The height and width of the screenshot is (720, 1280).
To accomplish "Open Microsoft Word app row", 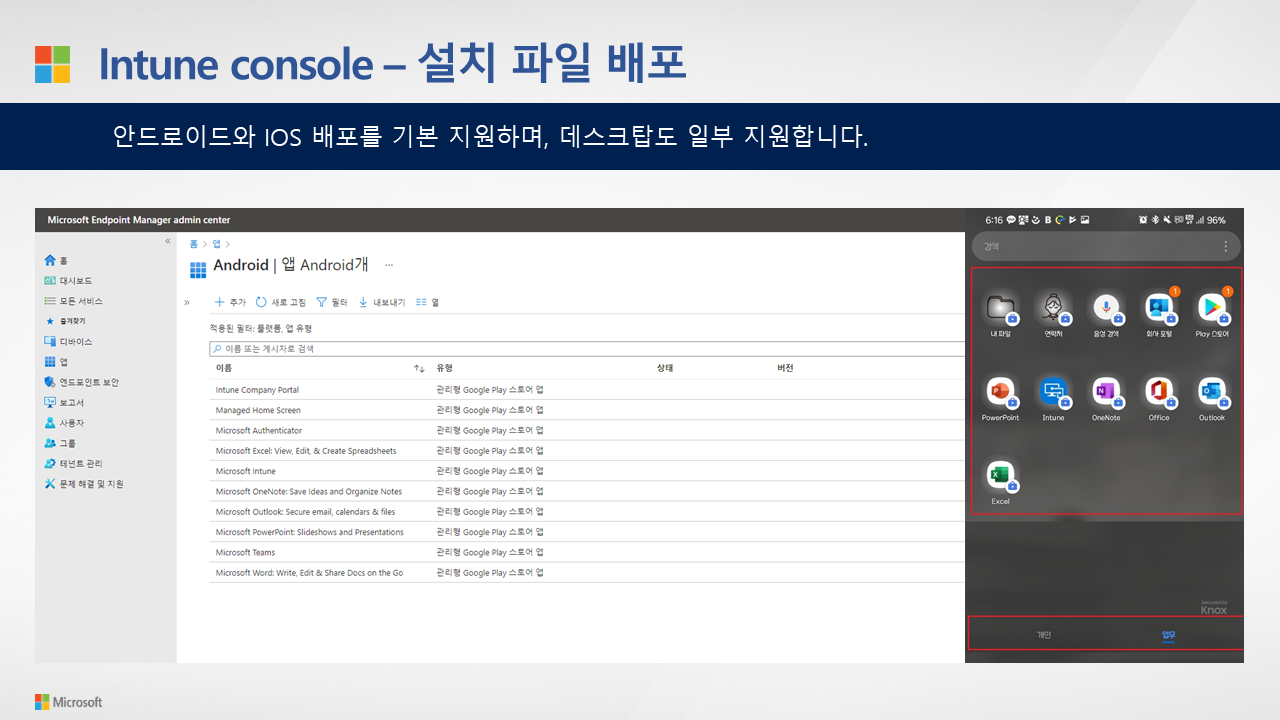I will 587,573.
